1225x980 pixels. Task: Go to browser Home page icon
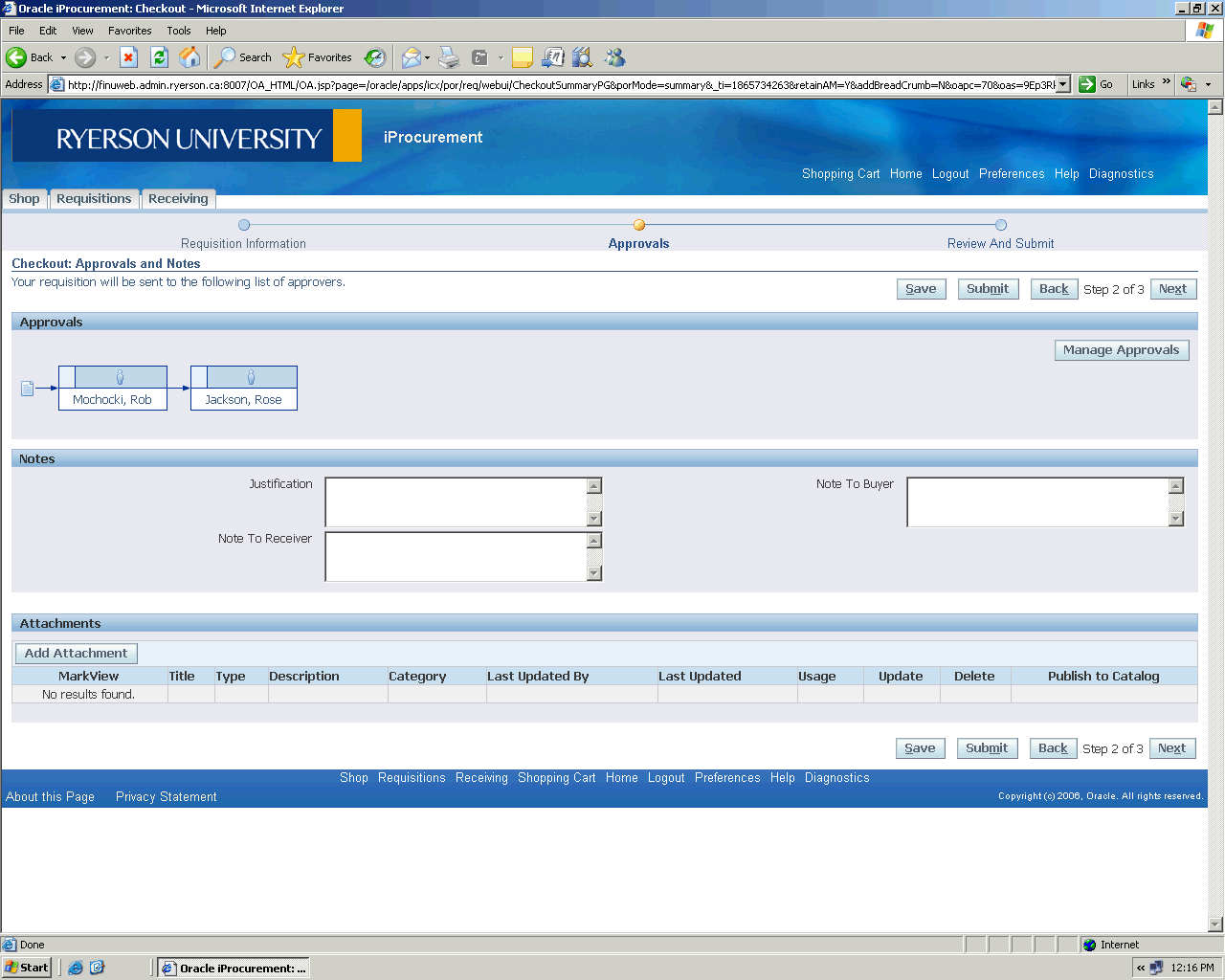[x=190, y=57]
